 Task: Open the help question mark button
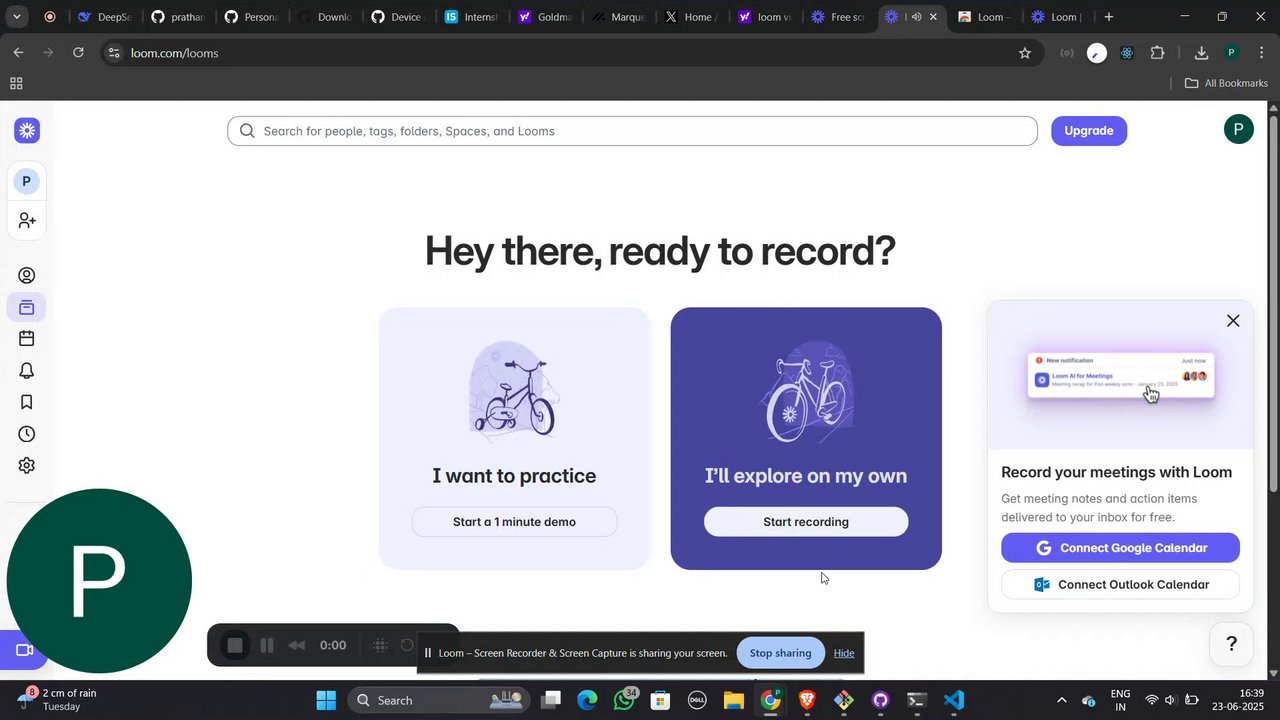click(x=1232, y=644)
